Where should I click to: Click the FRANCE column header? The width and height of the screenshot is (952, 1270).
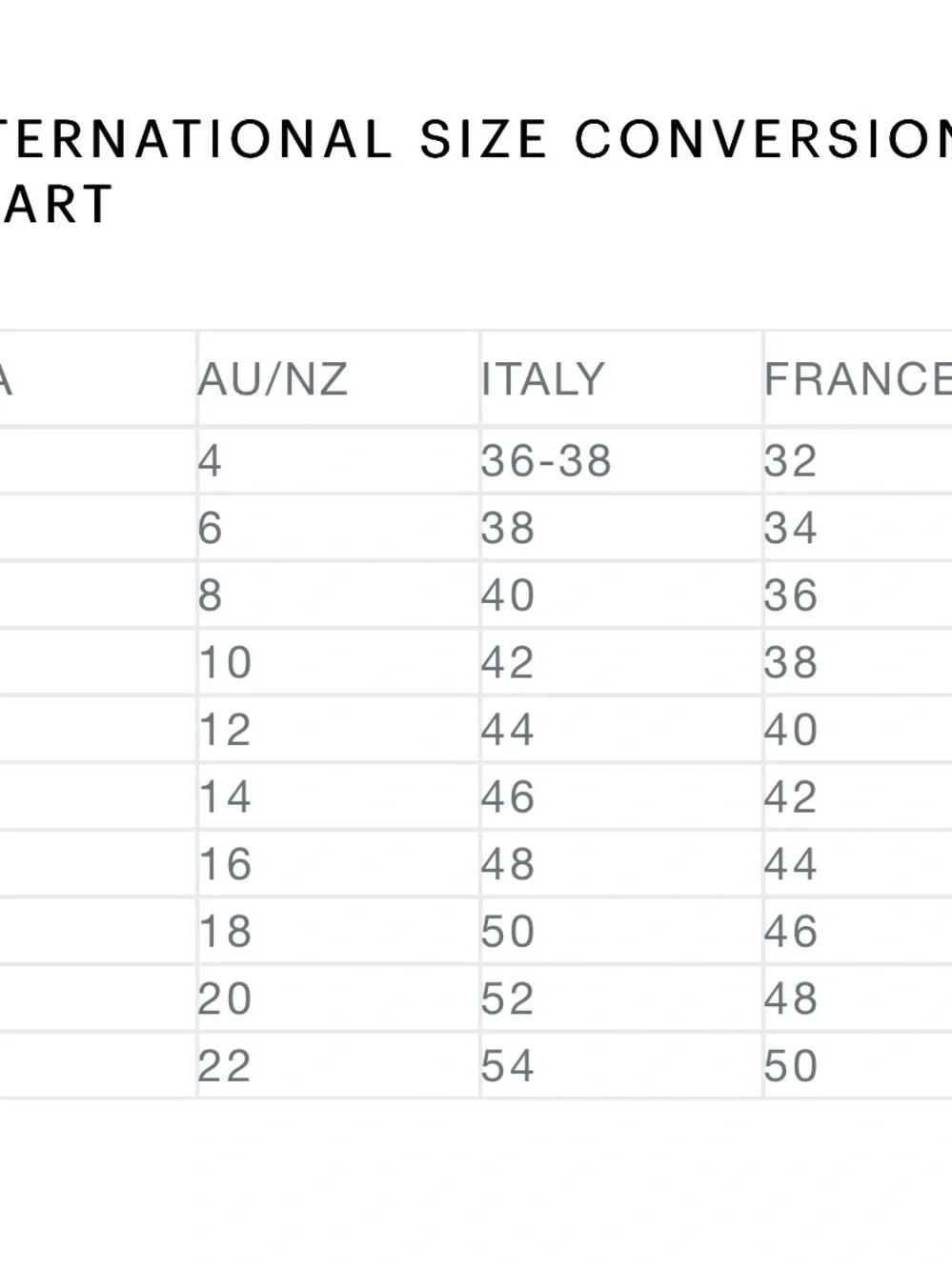point(858,379)
